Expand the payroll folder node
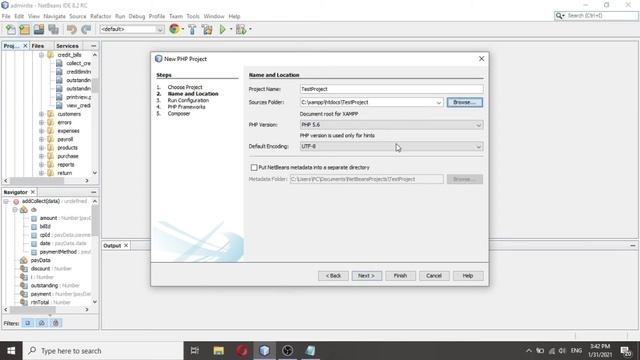Image resolution: width=640 pixels, height=360 pixels. pos(42,139)
